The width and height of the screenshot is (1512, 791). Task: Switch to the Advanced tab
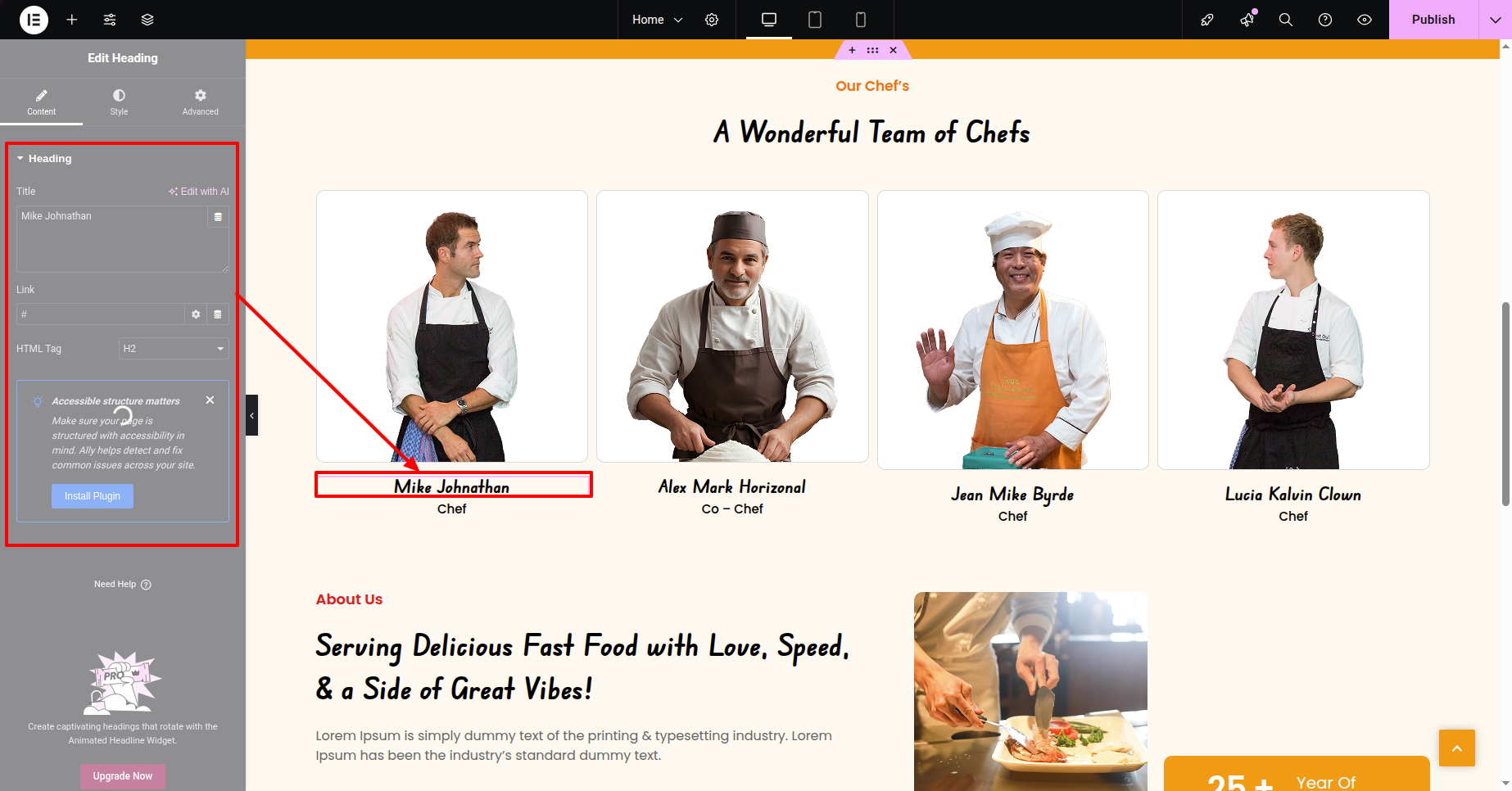(200, 102)
